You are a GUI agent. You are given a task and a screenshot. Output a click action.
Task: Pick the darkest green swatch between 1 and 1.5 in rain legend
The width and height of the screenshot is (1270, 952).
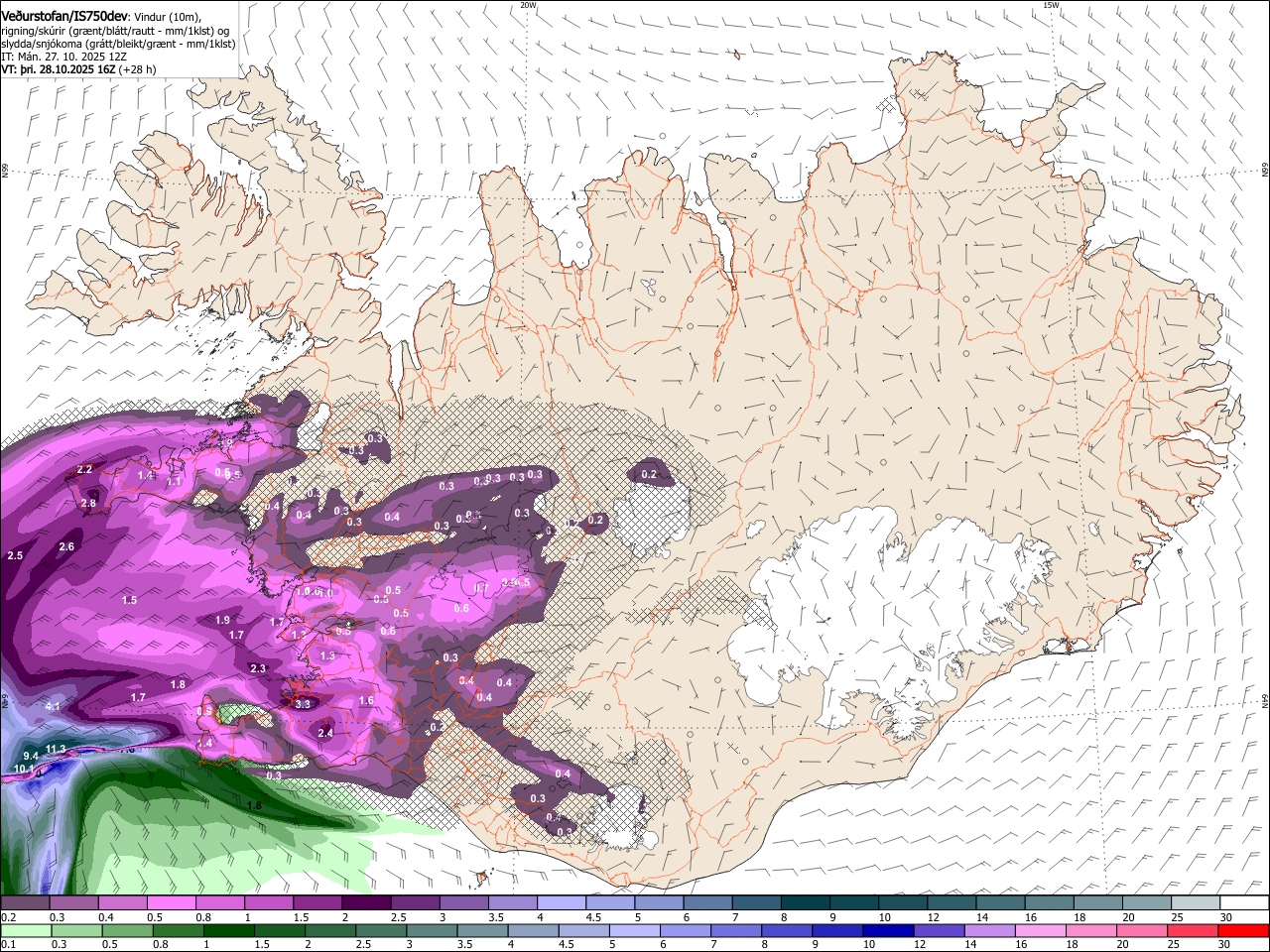[x=227, y=931]
